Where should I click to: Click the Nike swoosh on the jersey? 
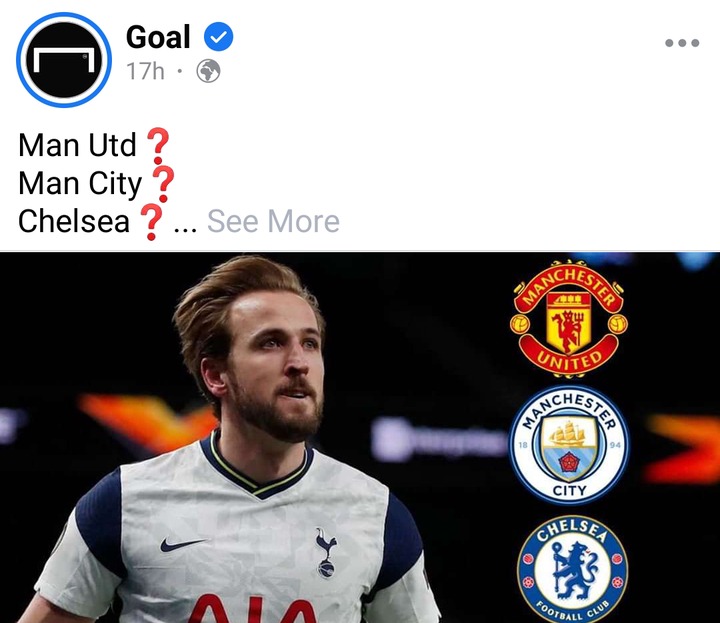pos(182,544)
